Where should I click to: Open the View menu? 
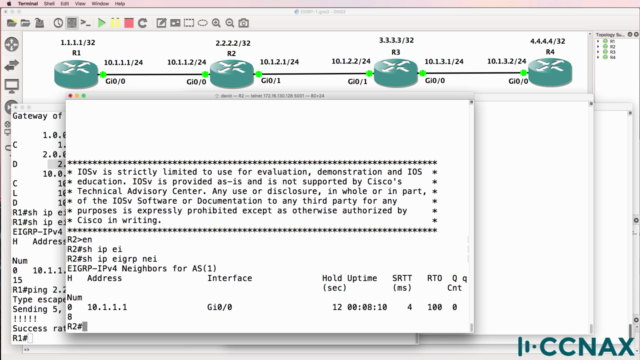click(80, 4)
